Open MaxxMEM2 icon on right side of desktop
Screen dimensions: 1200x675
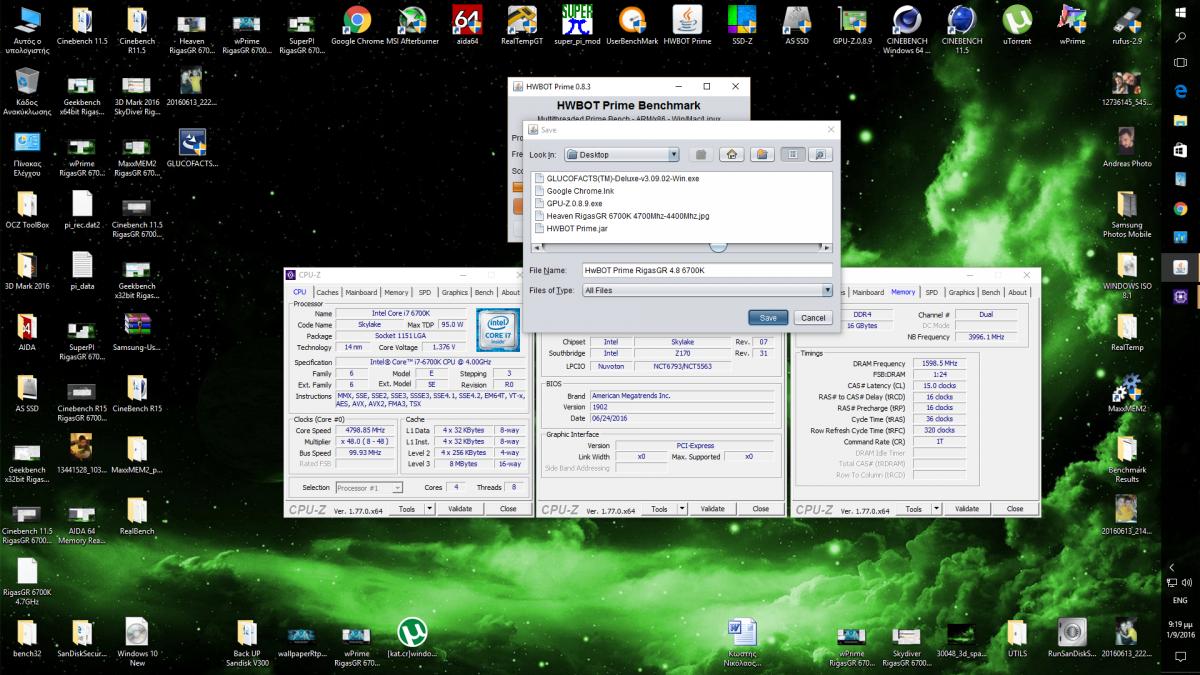pyautogui.click(x=1128, y=393)
